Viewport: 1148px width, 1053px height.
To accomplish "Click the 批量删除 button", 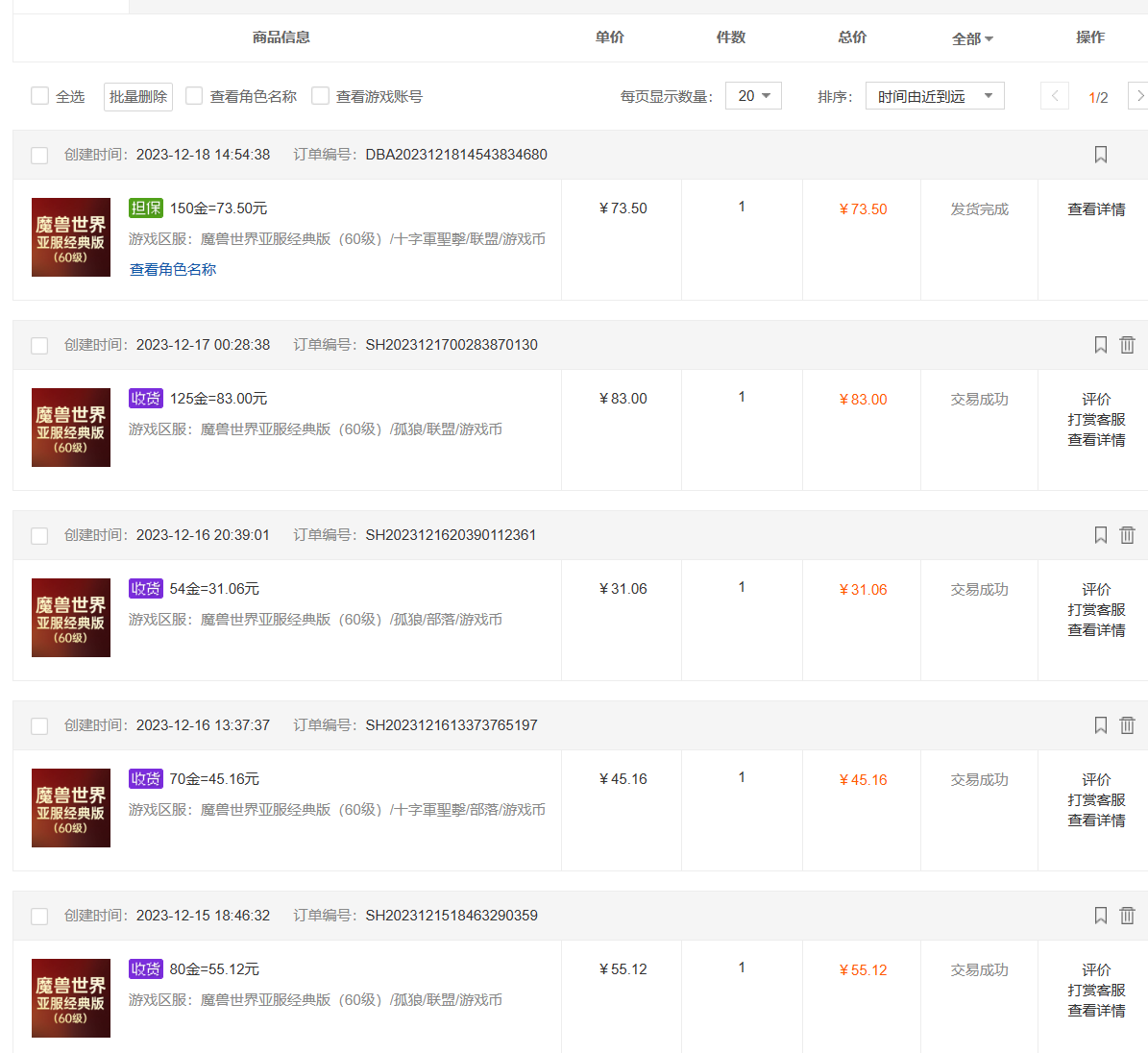I will [x=137, y=96].
